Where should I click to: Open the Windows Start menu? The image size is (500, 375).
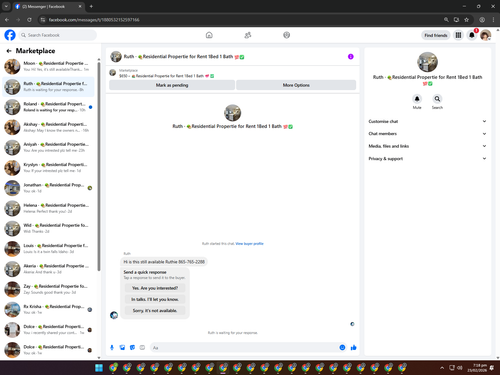click(99, 368)
